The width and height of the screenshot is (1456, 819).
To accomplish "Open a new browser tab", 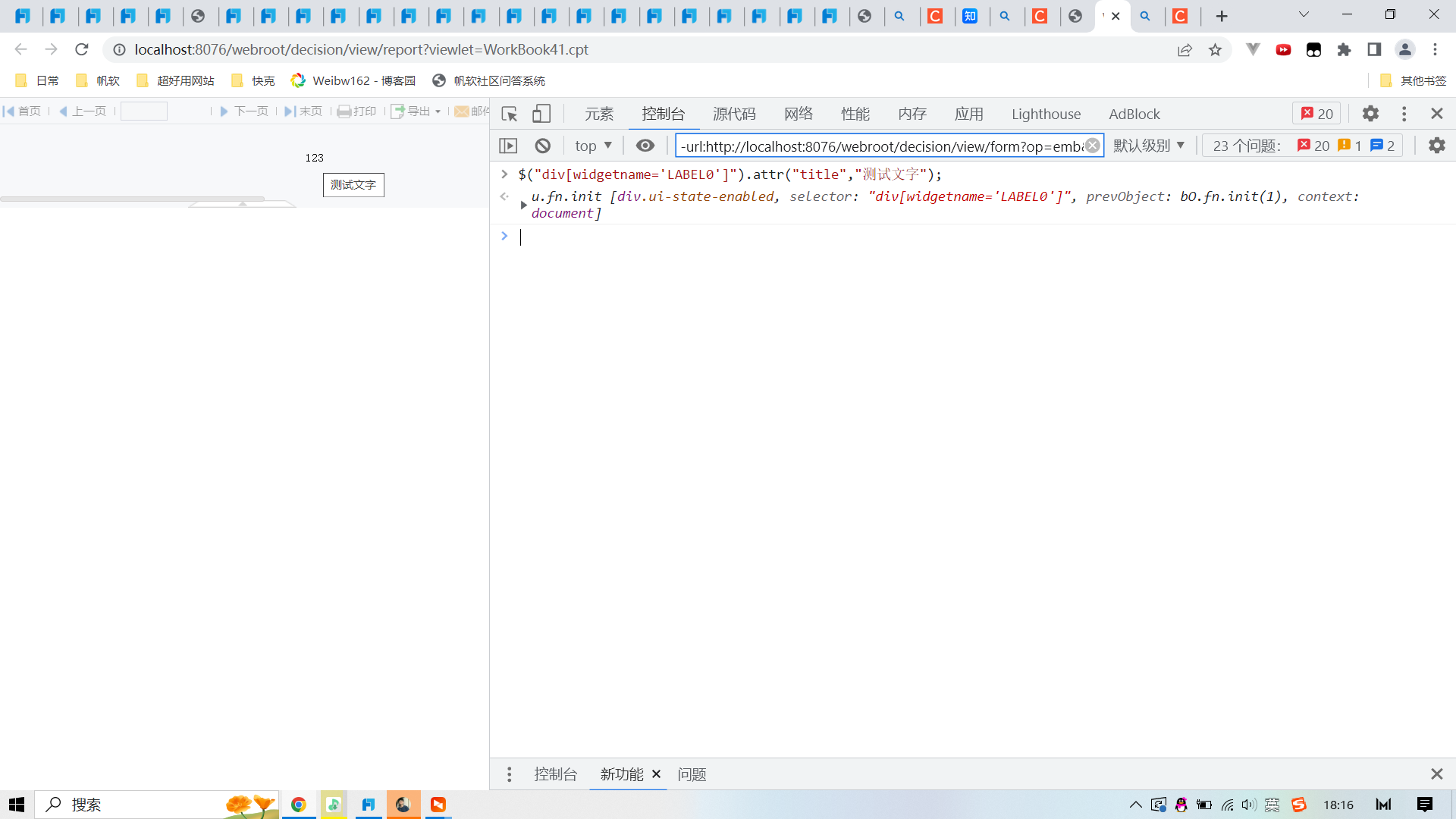I will point(1222,16).
